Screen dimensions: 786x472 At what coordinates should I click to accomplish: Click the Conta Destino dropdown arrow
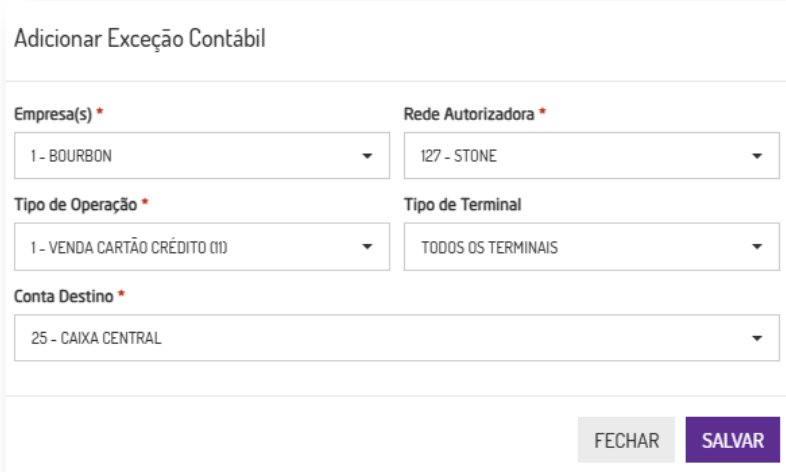[x=757, y=338]
